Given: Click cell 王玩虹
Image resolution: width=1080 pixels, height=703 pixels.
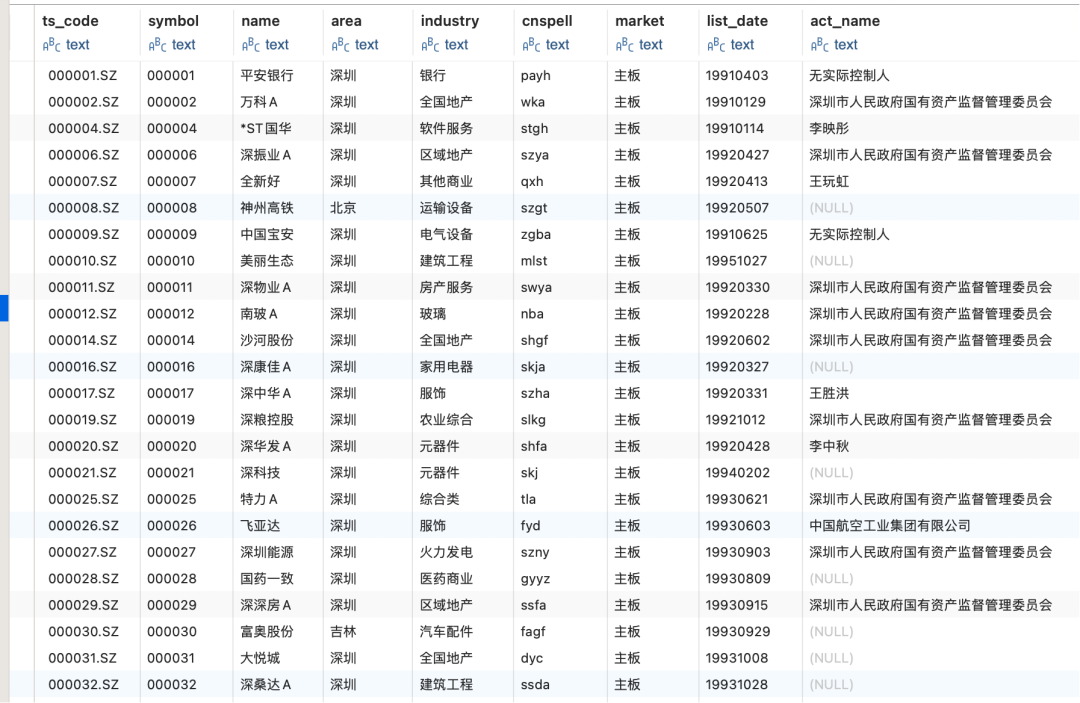Looking at the screenshot, I should (829, 182).
